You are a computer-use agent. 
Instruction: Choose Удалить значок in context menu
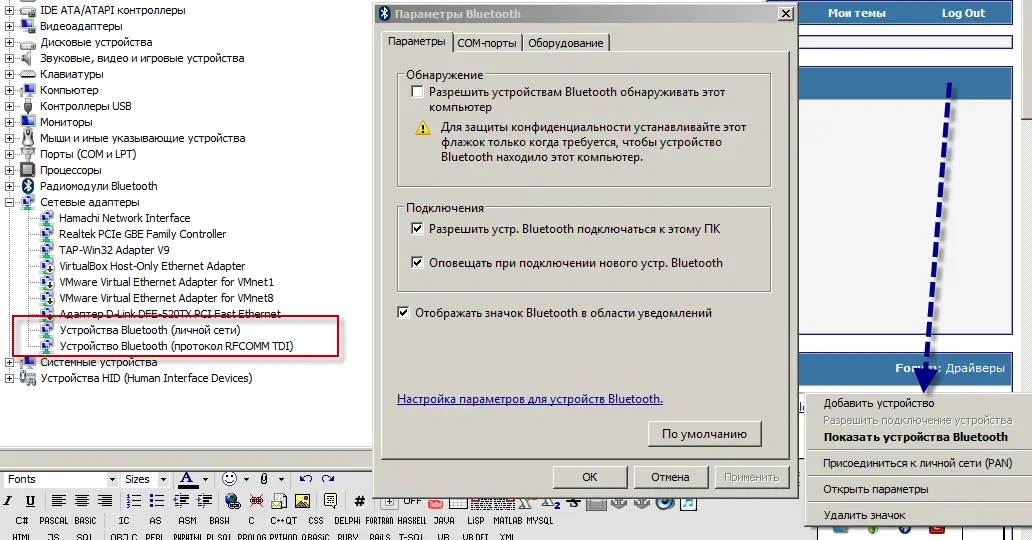pyautogui.click(x=864, y=515)
